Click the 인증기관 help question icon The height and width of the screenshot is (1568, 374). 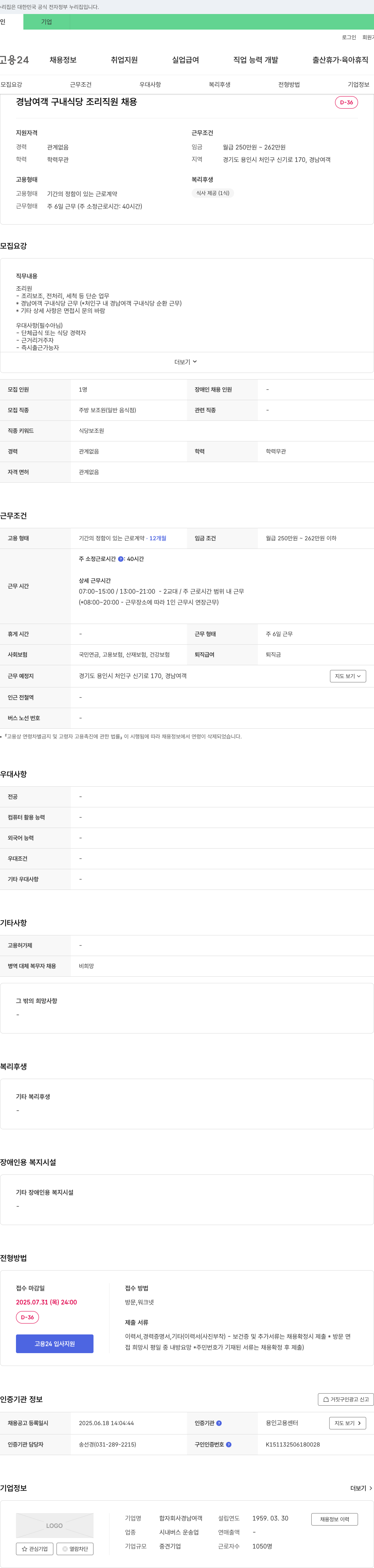click(x=219, y=1423)
